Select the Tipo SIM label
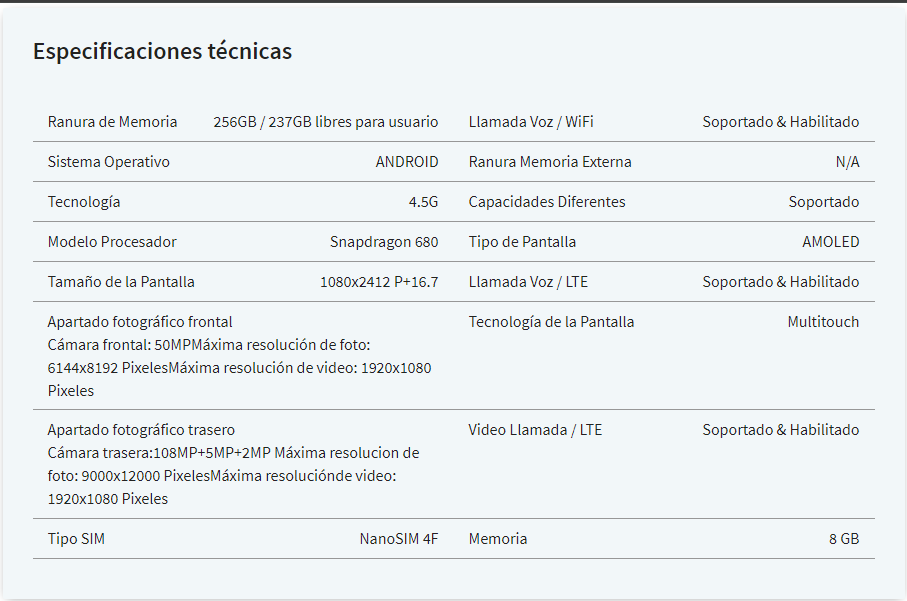The width and height of the screenshot is (907, 601). (x=76, y=539)
